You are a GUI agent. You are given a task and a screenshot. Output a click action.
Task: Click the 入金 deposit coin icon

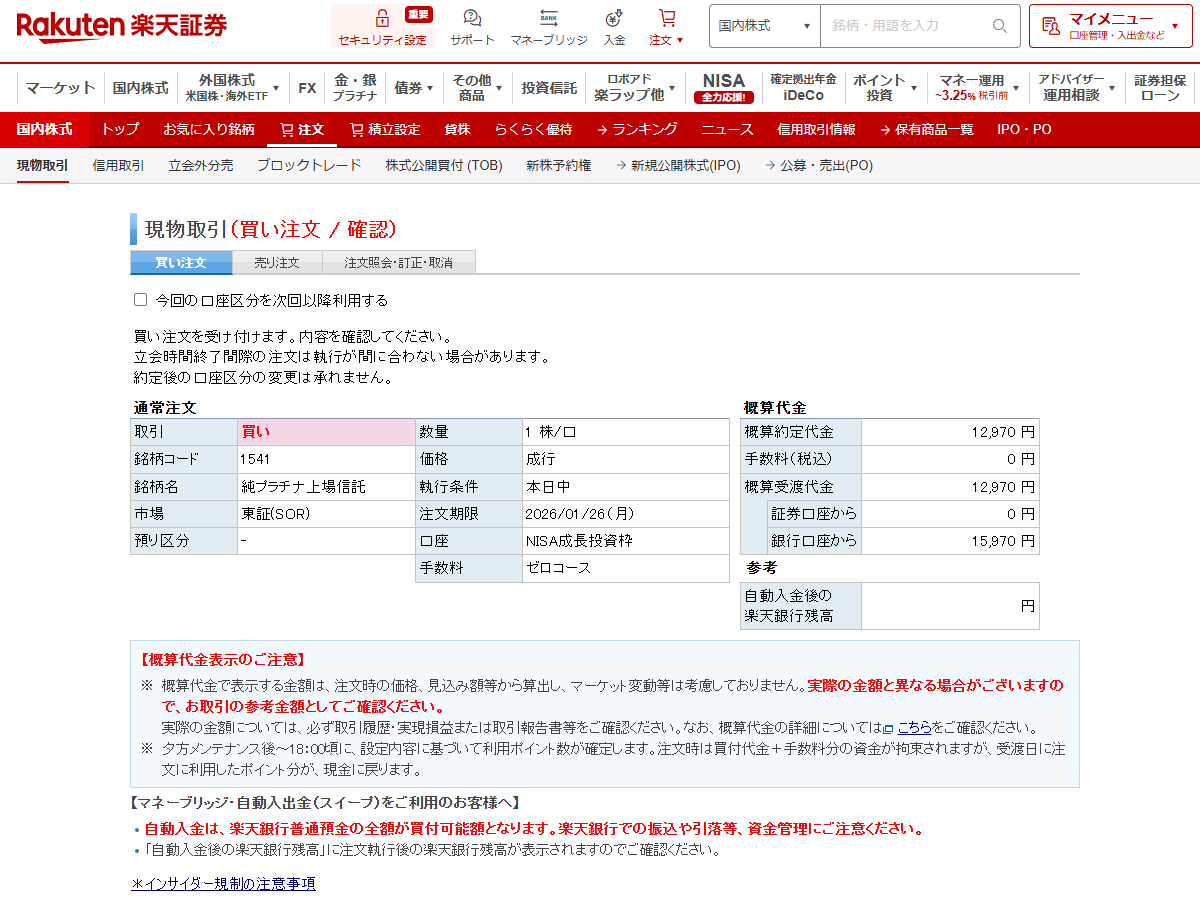[614, 18]
